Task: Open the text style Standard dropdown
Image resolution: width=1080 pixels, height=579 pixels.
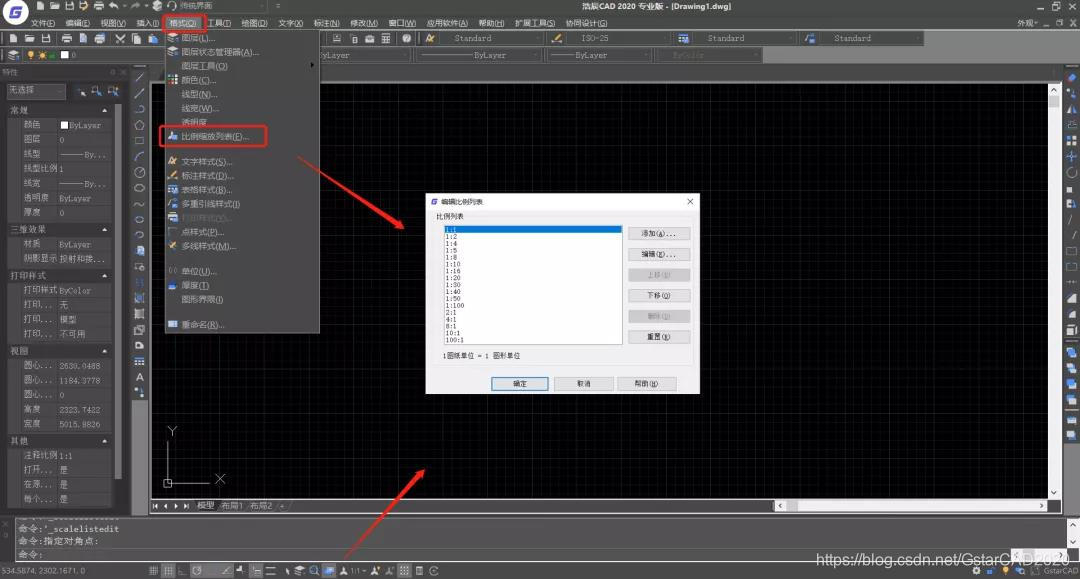Action: click(x=491, y=39)
